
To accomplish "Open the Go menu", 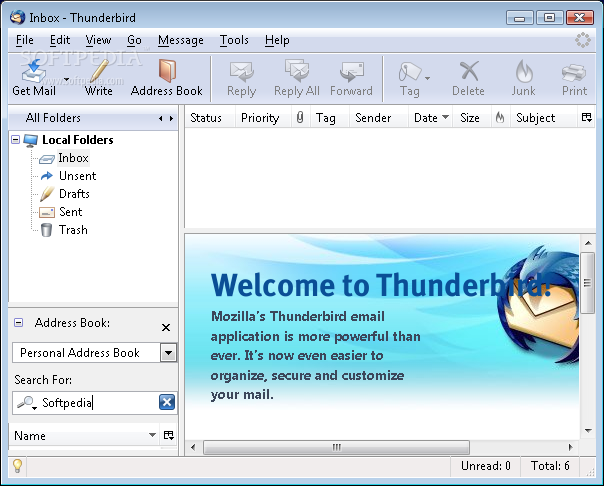I will pyautogui.click(x=134, y=40).
